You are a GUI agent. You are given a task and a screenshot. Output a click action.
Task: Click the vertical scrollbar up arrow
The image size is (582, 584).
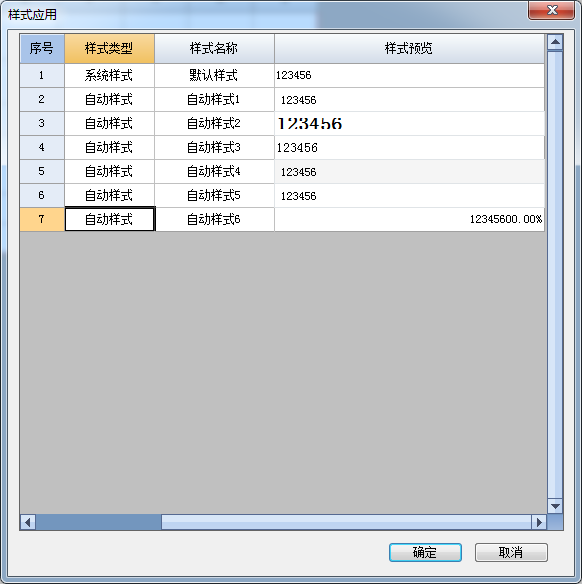(555, 42)
